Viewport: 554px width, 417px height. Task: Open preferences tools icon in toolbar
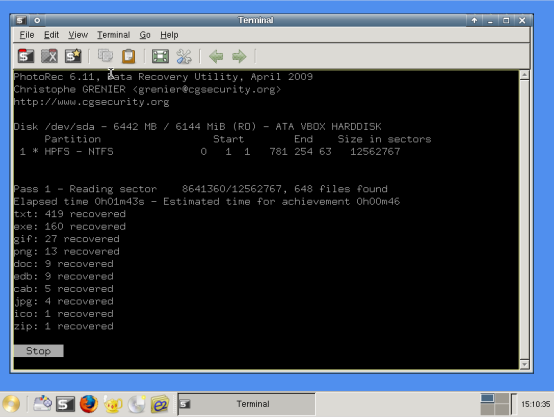184,56
